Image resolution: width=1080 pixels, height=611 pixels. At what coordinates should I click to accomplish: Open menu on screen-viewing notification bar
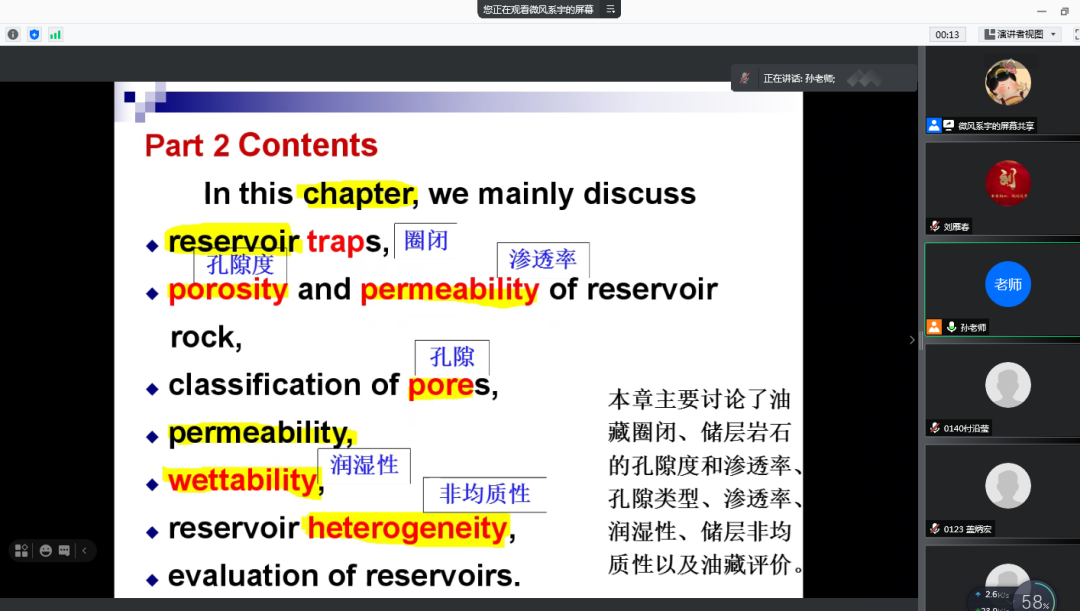(610, 9)
